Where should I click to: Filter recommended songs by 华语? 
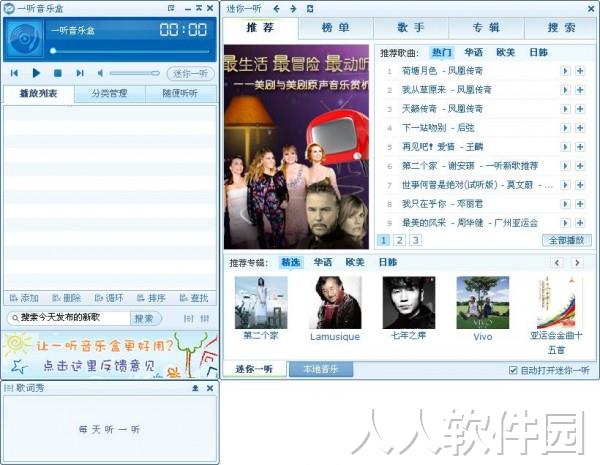[x=474, y=52]
